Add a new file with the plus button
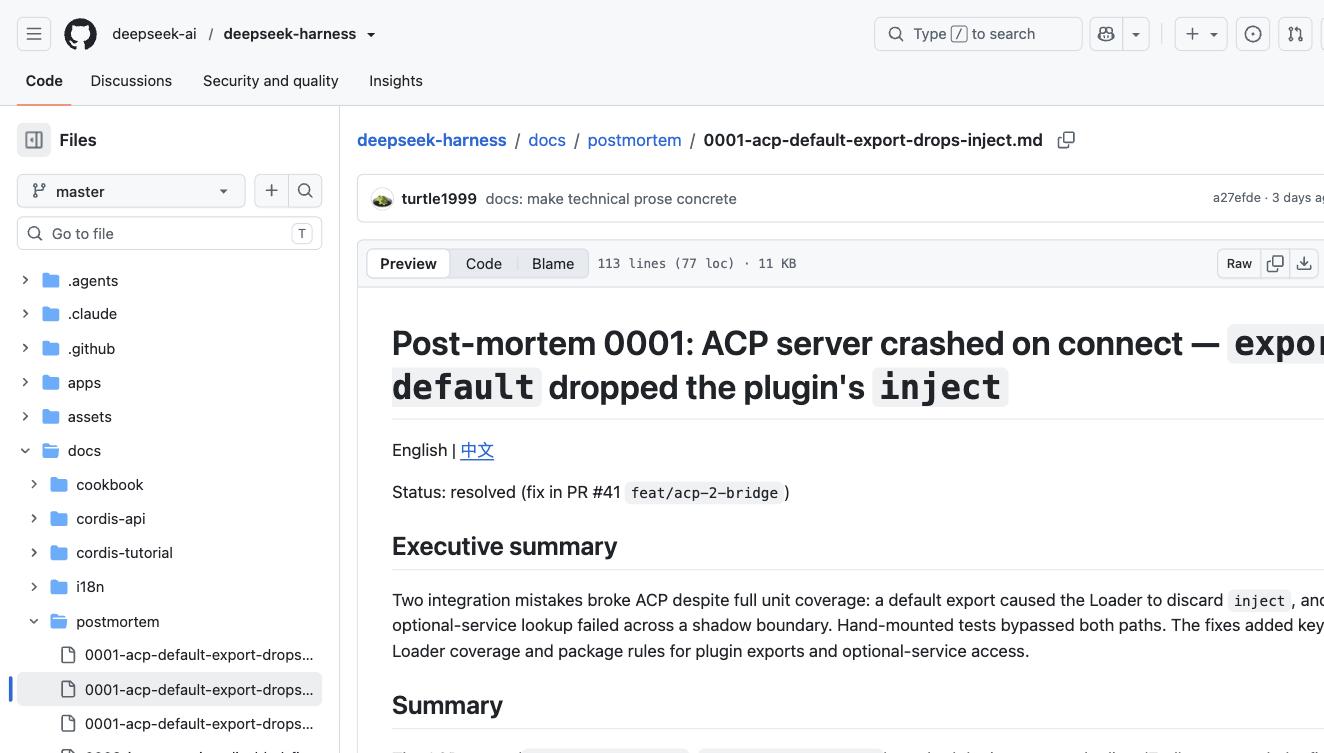 (271, 190)
